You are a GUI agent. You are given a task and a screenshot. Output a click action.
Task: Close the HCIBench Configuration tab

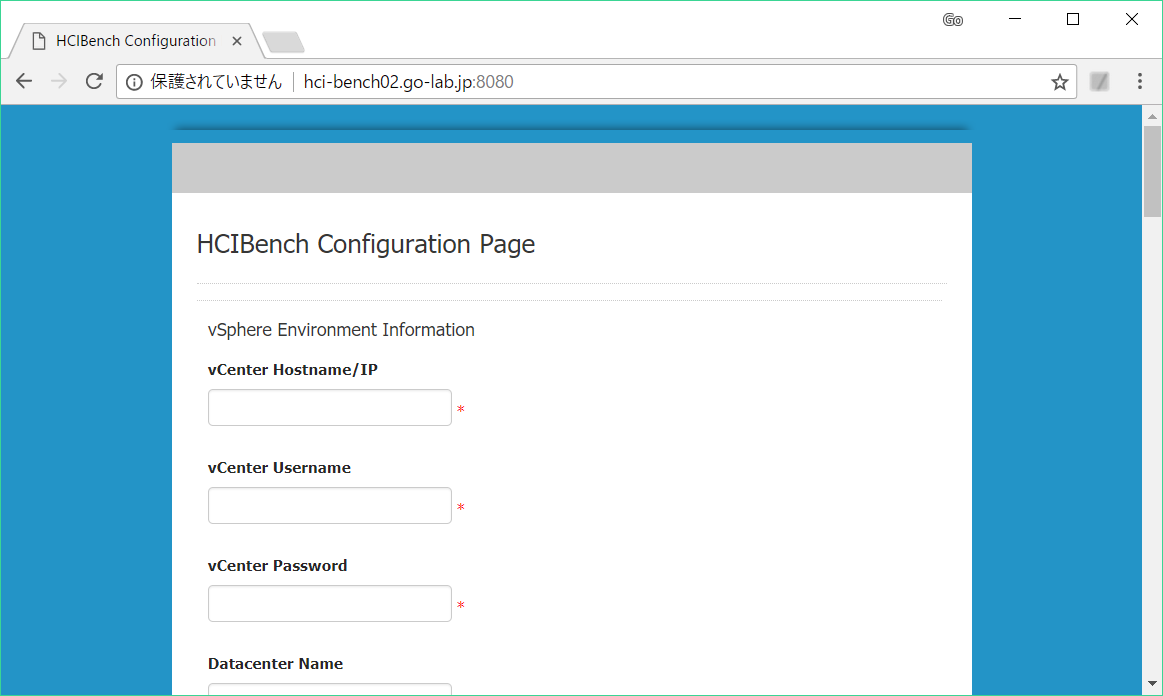tap(237, 41)
